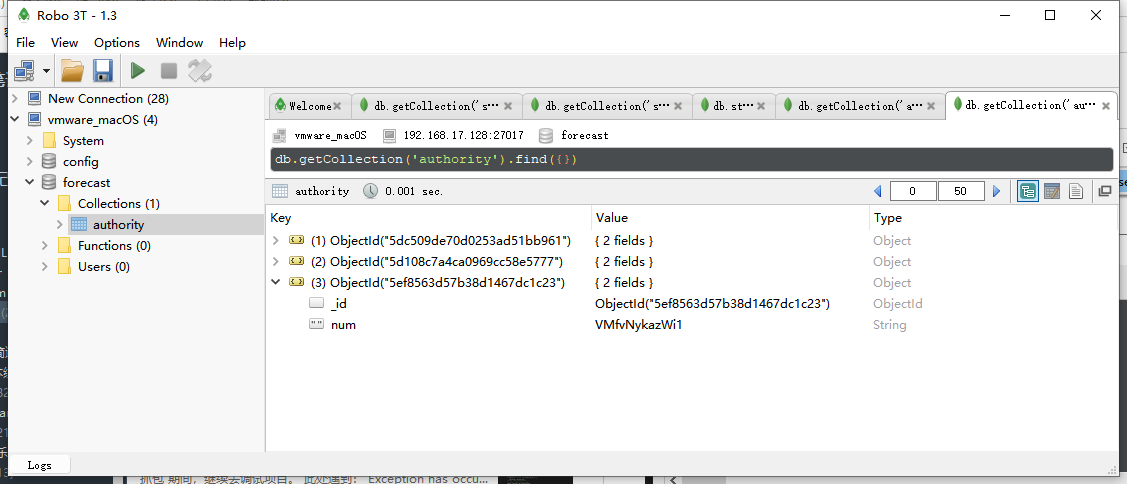Image resolution: width=1127 pixels, height=484 pixels.
Task: Expand the Users (0) folder
Action: [45, 267]
